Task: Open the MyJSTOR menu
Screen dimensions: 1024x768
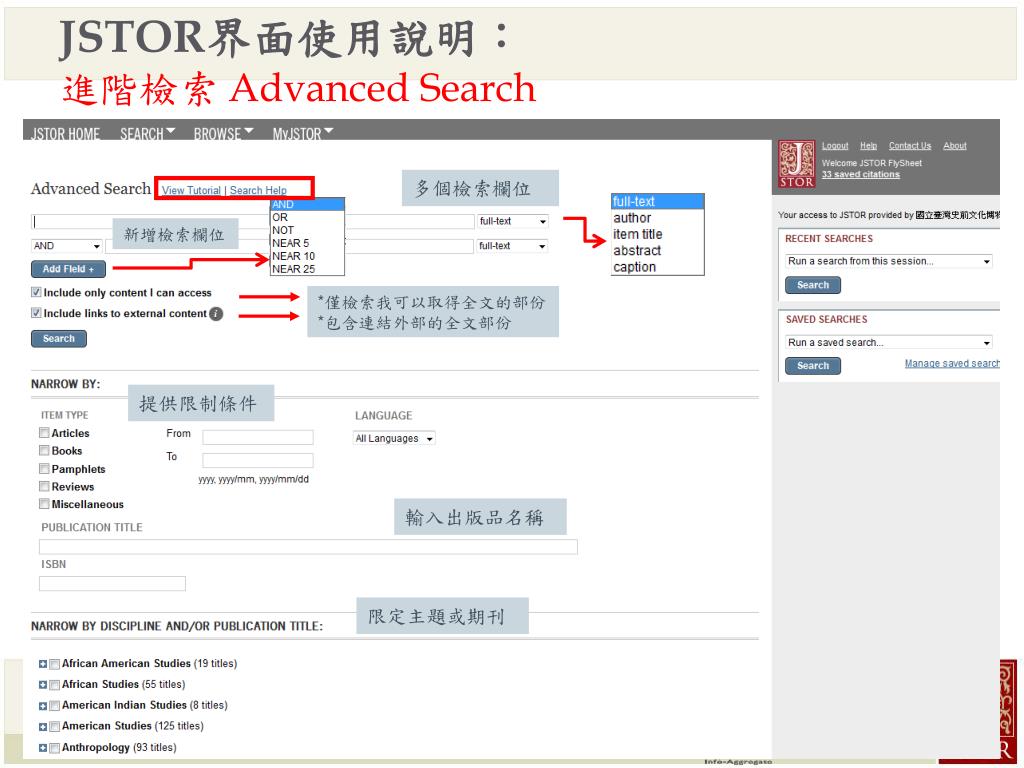Action: pos(303,134)
